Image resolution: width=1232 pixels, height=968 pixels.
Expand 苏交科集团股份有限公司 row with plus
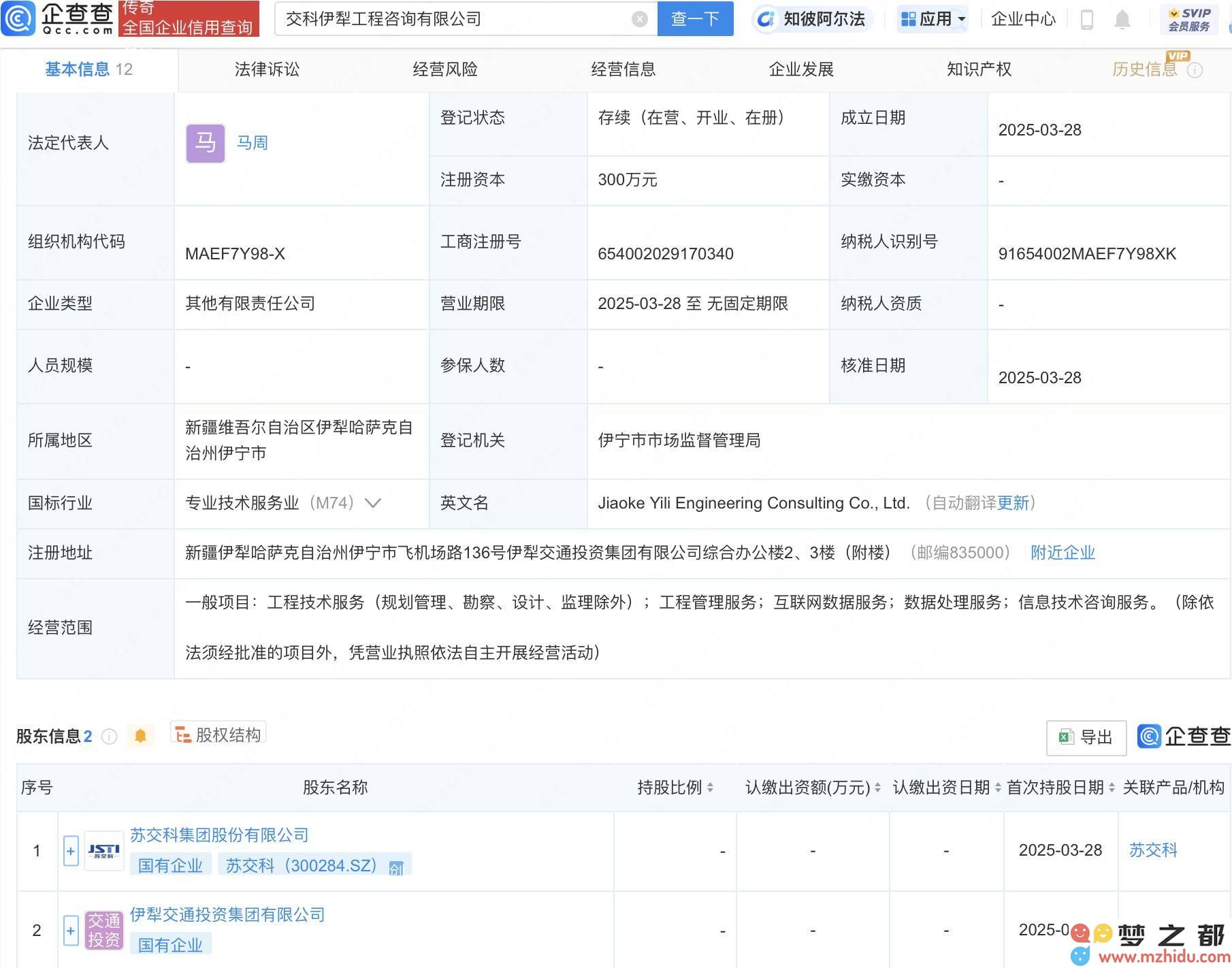click(71, 851)
